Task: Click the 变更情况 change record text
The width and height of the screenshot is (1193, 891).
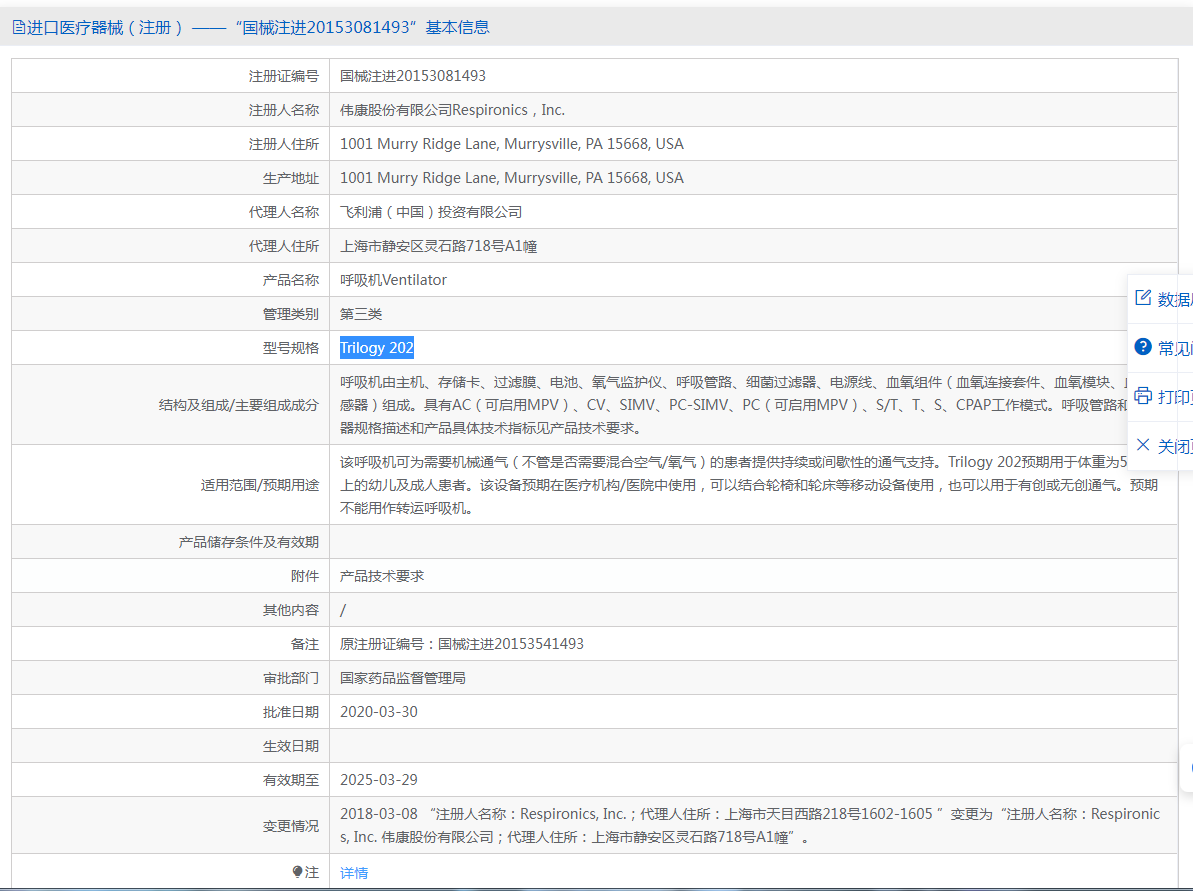Action: click(749, 826)
